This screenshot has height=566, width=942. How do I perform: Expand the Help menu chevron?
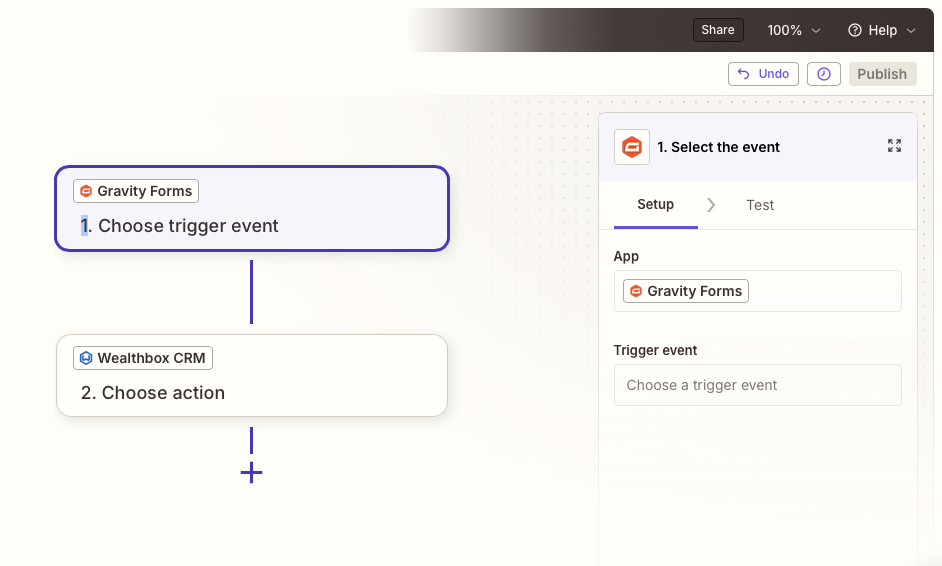tap(911, 31)
